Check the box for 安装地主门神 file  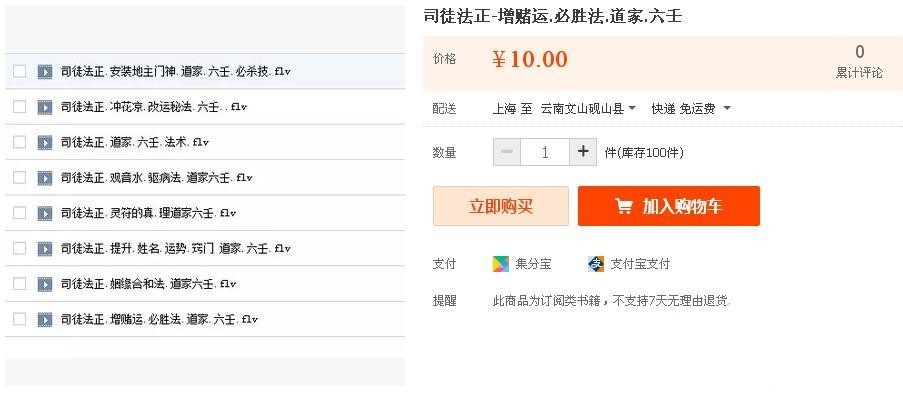pos(19,71)
